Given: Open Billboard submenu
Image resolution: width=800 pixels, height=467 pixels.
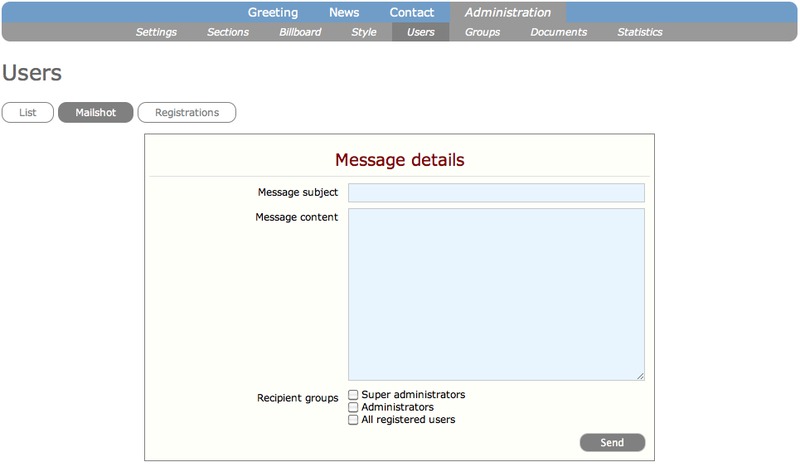Looking at the screenshot, I should tap(300, 32).
